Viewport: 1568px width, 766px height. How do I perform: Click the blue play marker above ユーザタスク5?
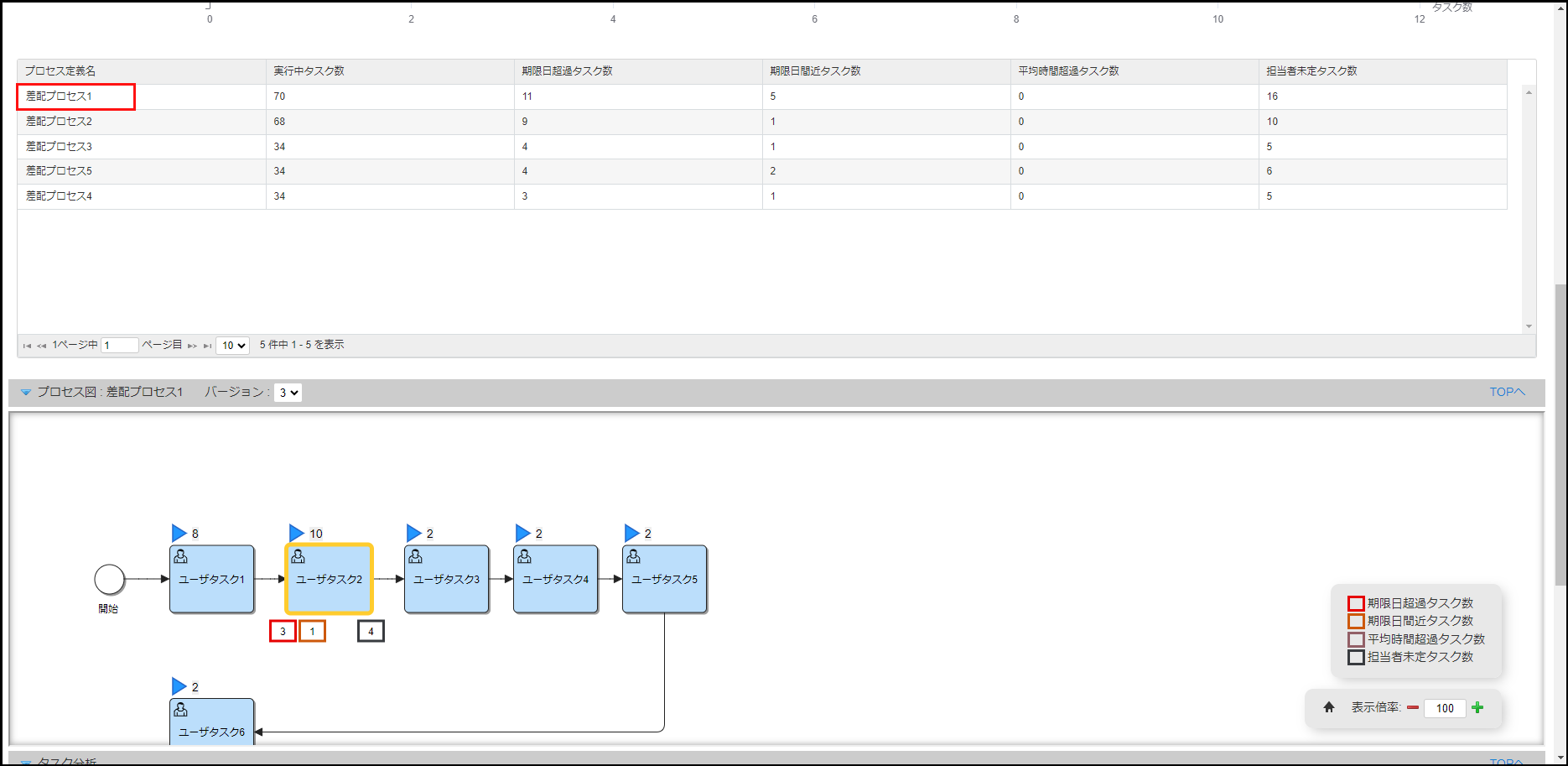click(631, 533)
